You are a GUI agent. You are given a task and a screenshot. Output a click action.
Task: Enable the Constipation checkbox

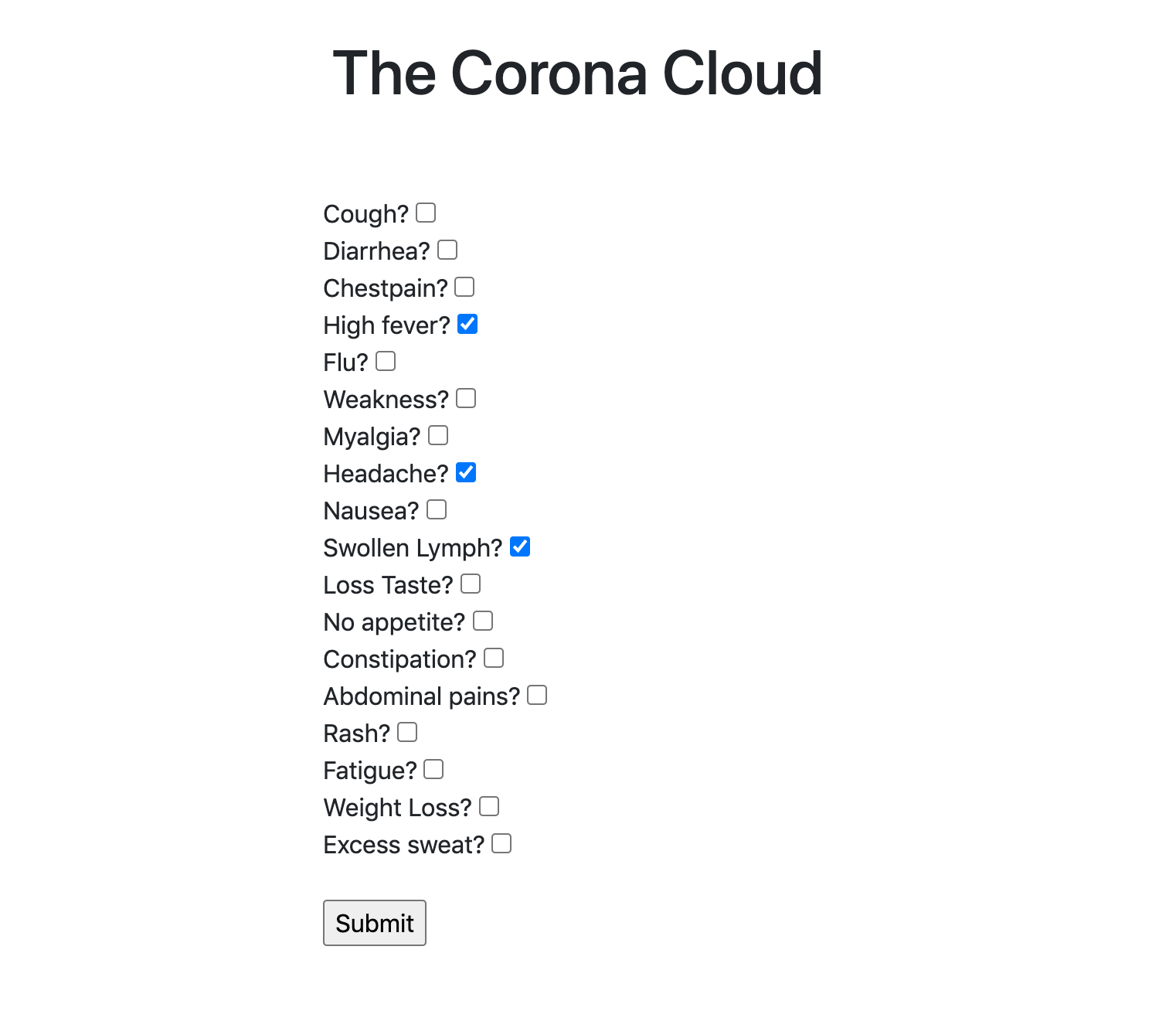click(x=494, y=658)
